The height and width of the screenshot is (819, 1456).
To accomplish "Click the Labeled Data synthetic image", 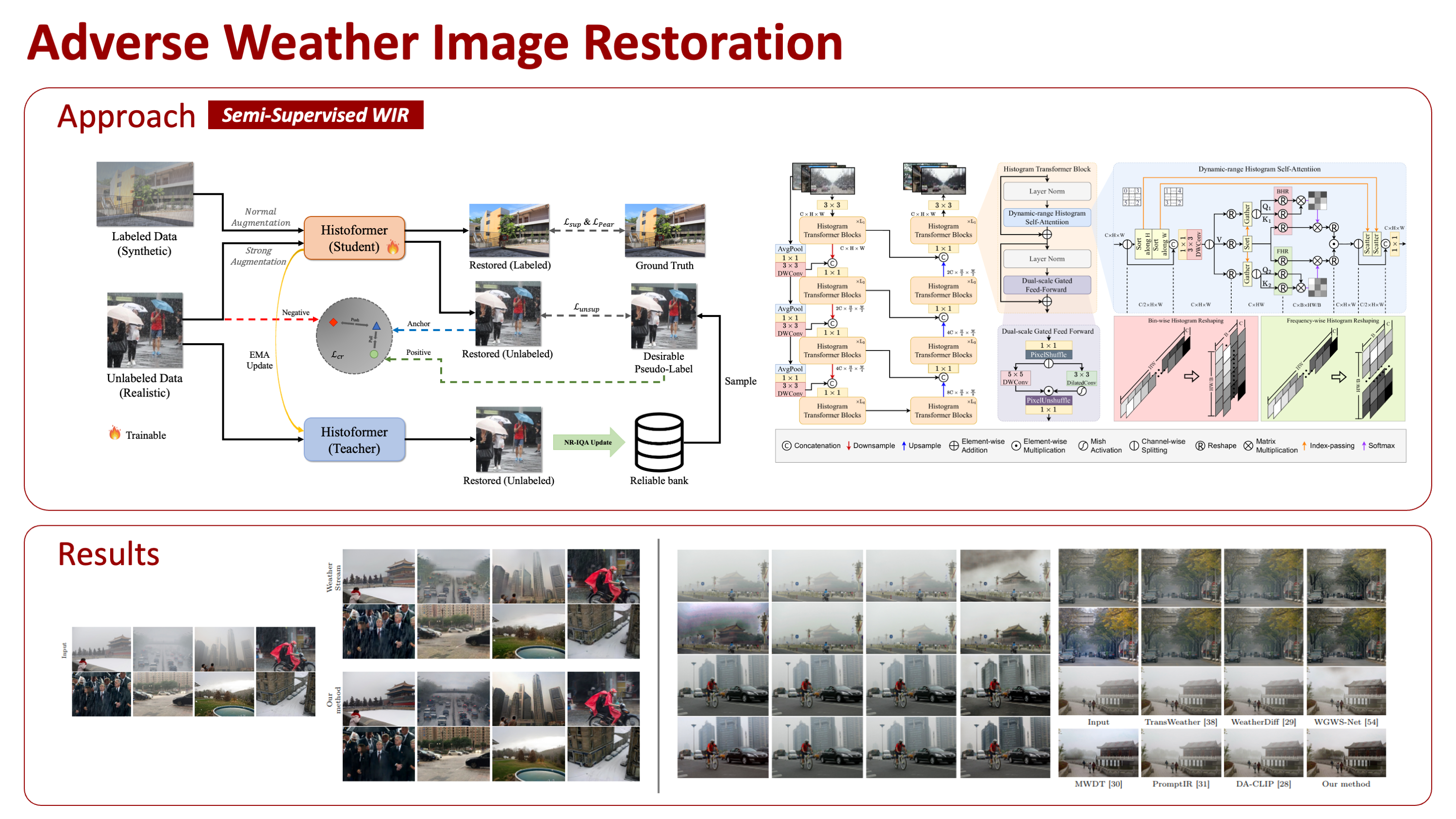I will coord(145,194).
